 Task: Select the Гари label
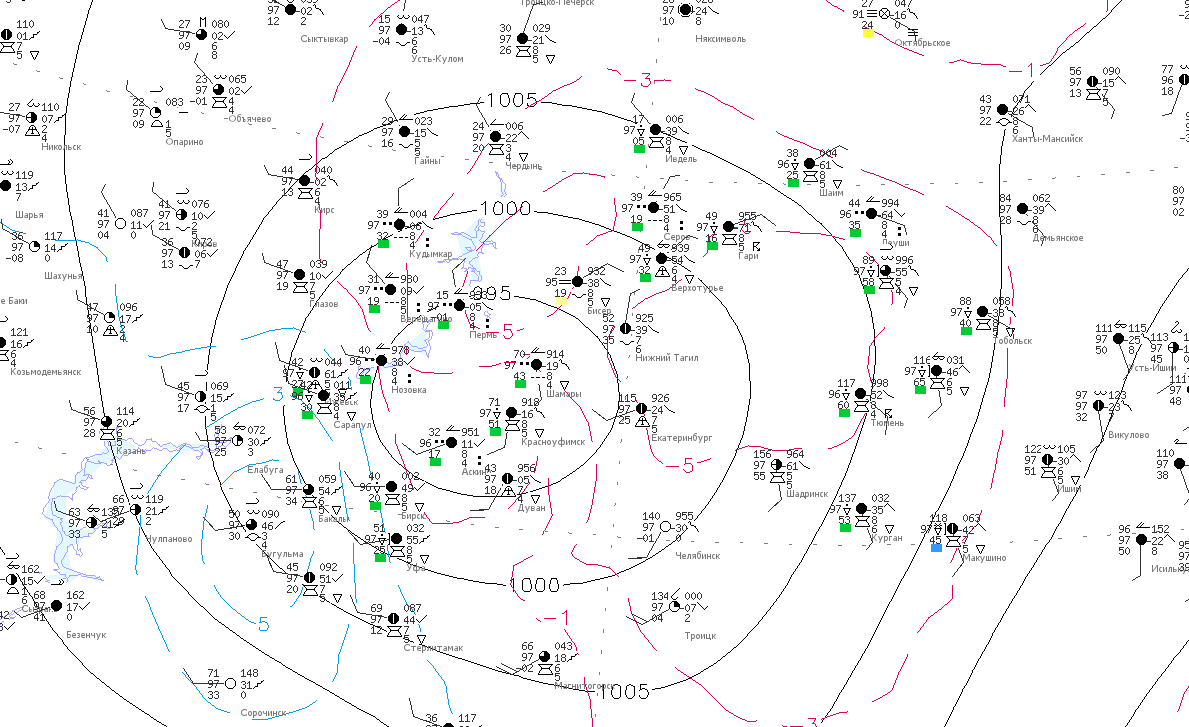pyautogui.click(x=748, y=256)
